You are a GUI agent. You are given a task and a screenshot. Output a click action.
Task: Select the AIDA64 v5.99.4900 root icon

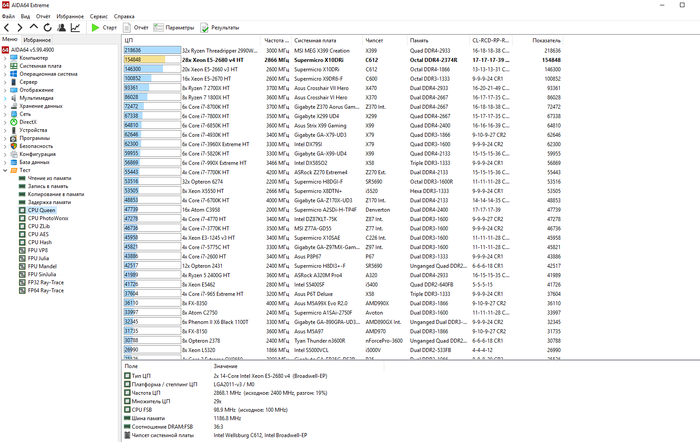tap(5, 50)
